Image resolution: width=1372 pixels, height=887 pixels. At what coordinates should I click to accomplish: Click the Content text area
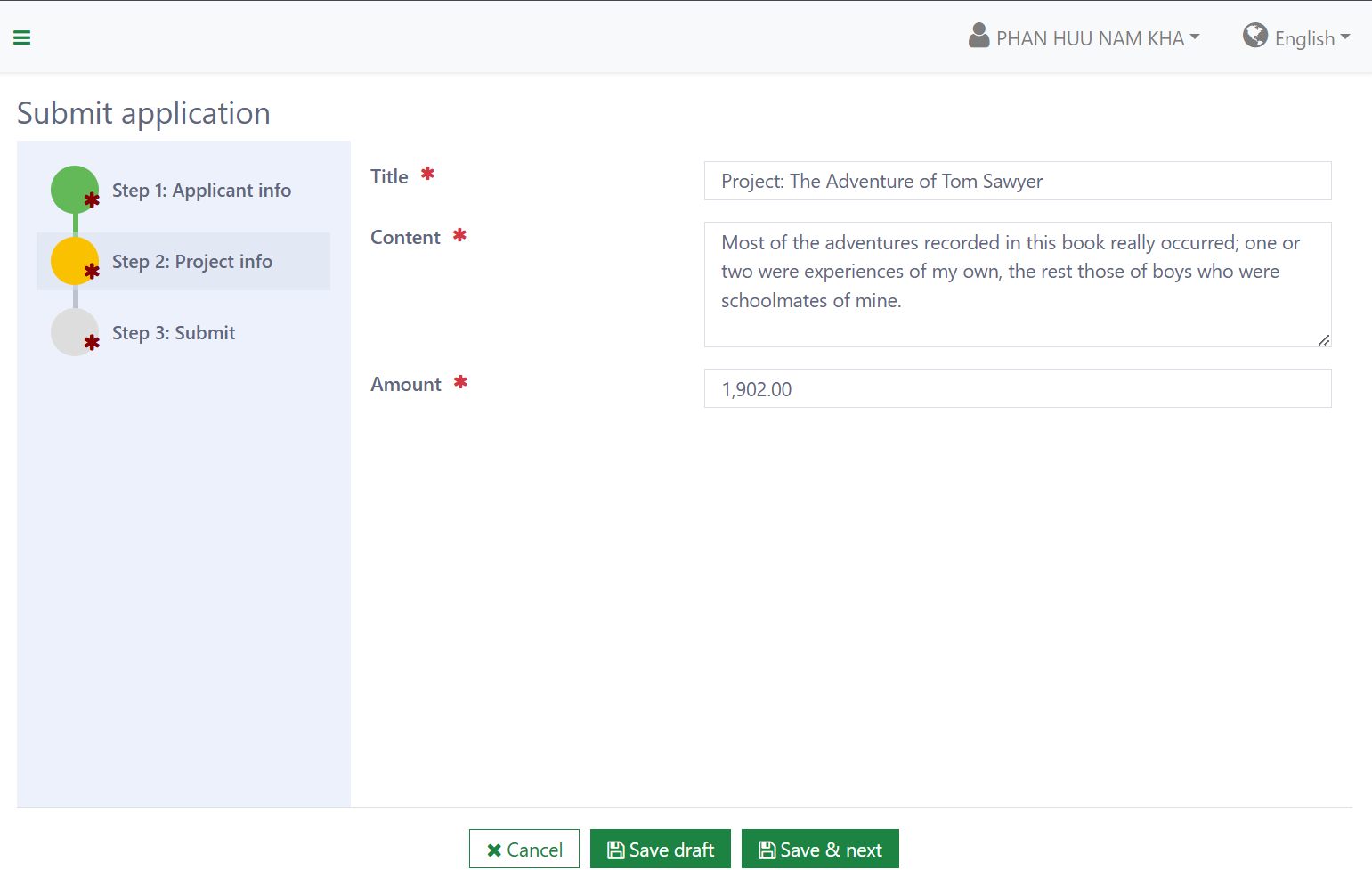pos(1018,284)
